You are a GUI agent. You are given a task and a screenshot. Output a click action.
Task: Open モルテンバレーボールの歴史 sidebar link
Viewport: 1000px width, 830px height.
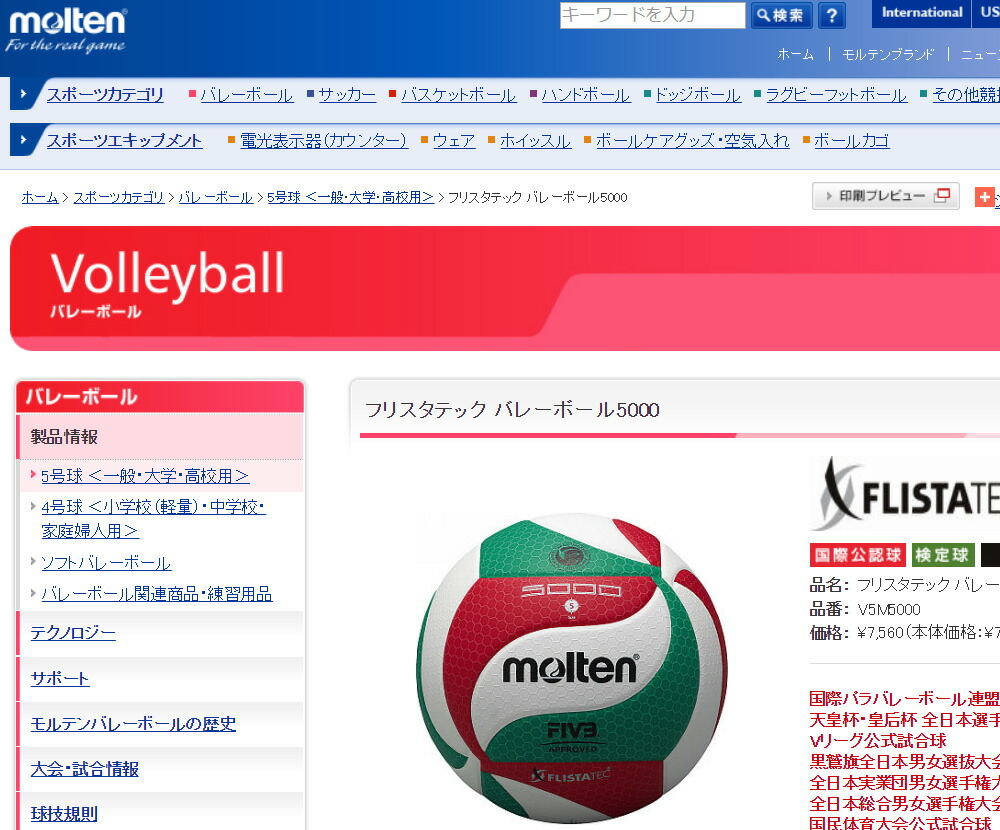pos(133,723)
